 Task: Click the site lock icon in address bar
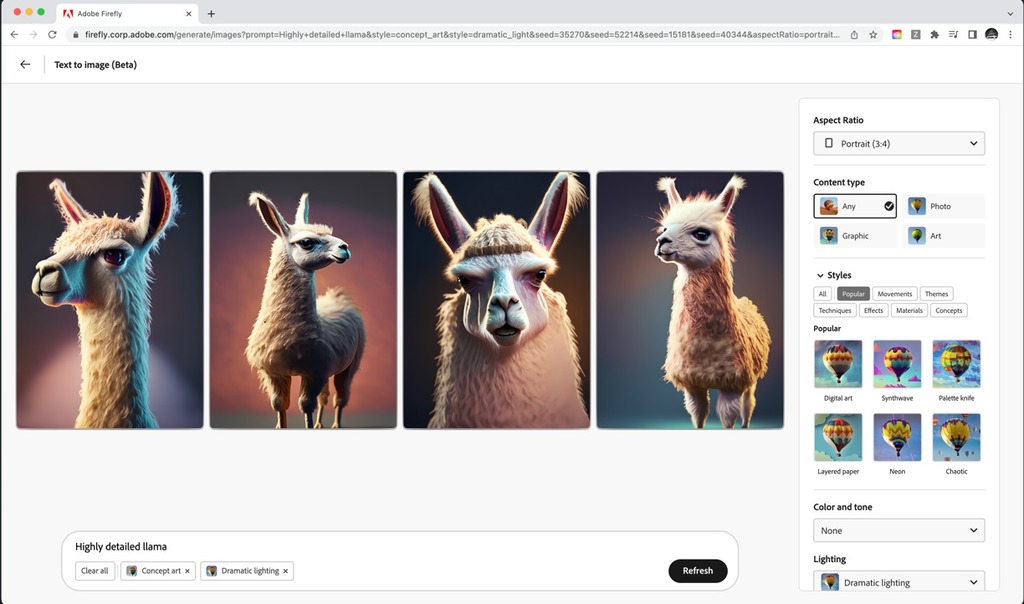pyautogui.click(x=76, y=35)
